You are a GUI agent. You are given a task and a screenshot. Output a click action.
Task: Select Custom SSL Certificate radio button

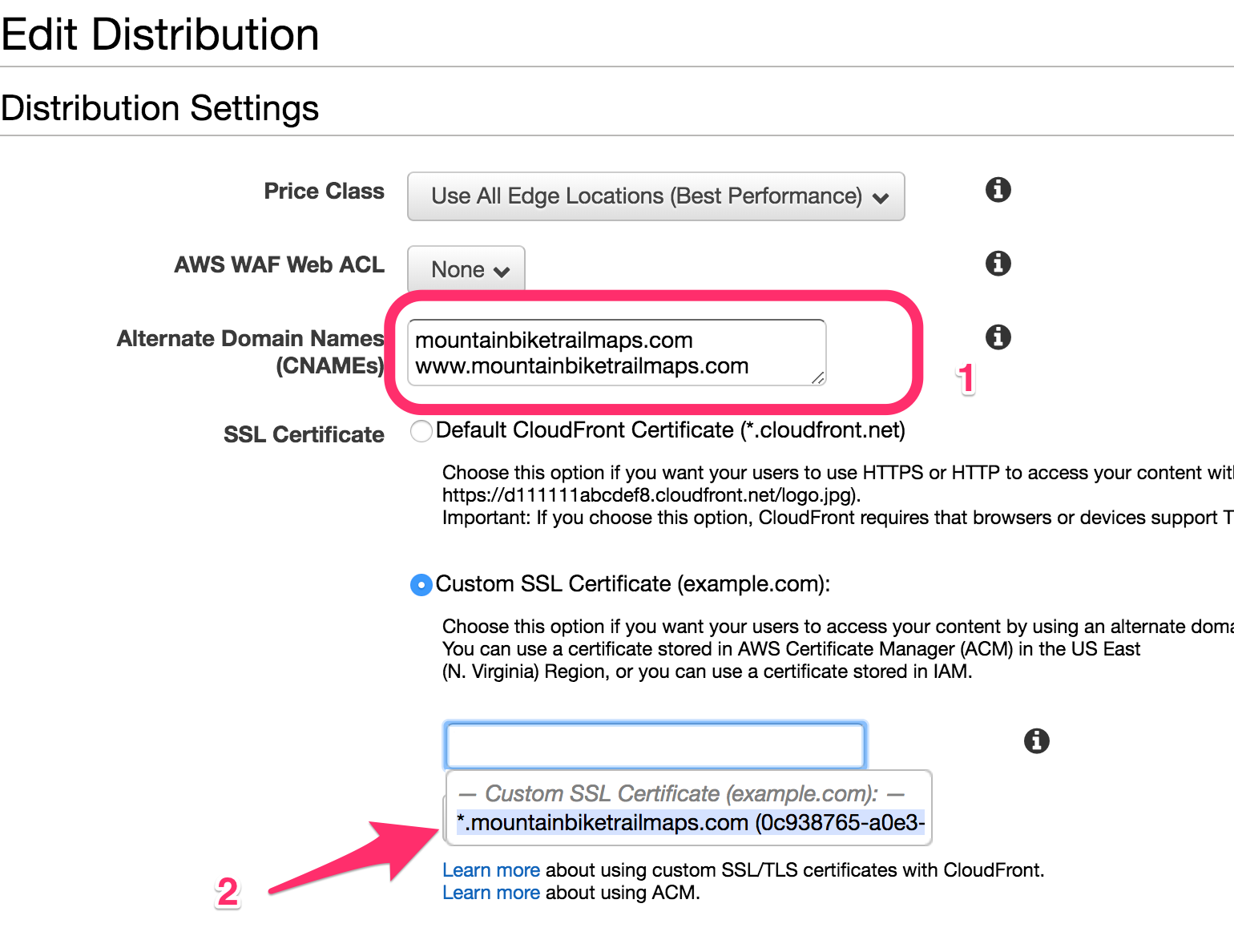[421, 585]
